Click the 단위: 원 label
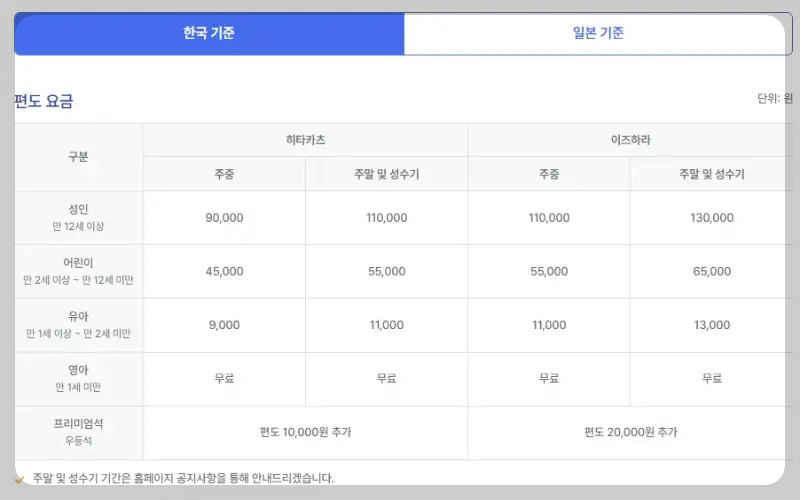 point(774,98)
